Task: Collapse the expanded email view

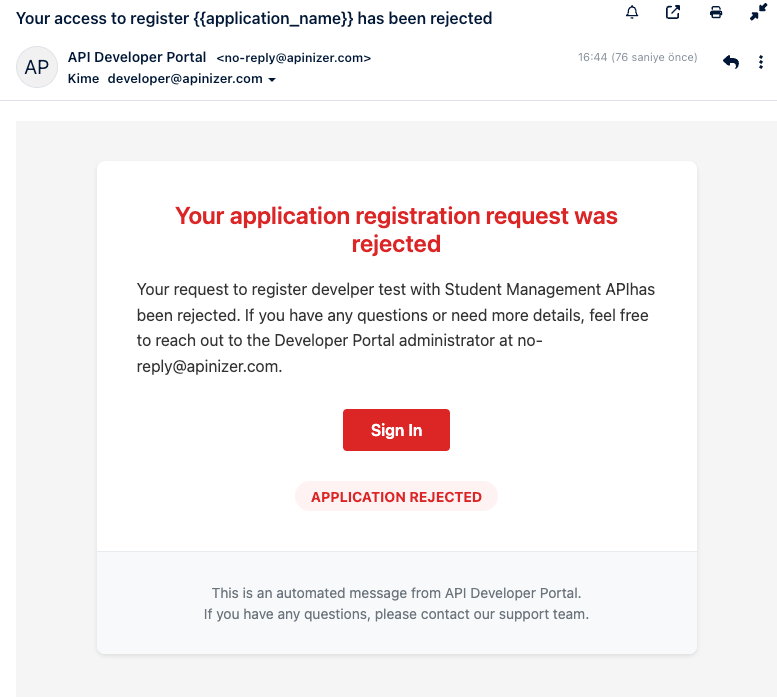Action: click(x=758, y=12)
